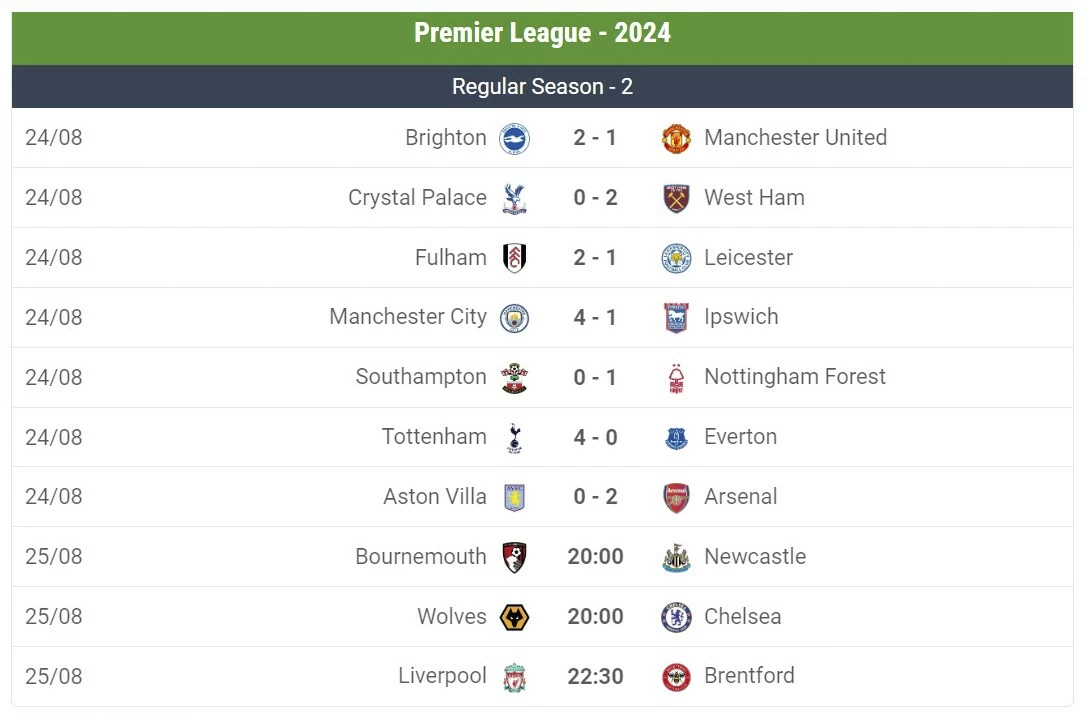
Task: Select the Brighton 2-1 score result
Action: [x=595, y=138]
